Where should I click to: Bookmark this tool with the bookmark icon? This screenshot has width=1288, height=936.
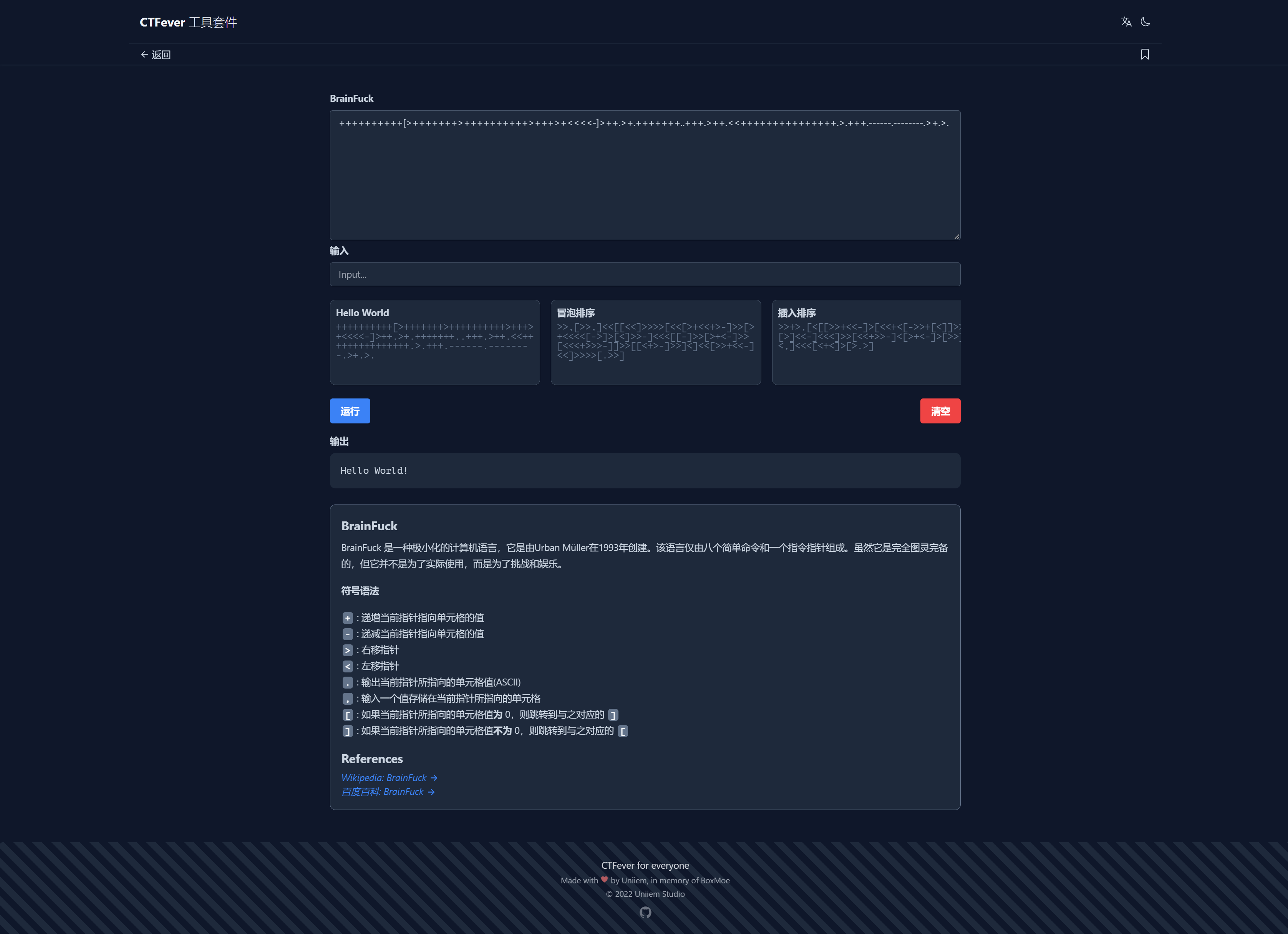tap(1145, 55)
